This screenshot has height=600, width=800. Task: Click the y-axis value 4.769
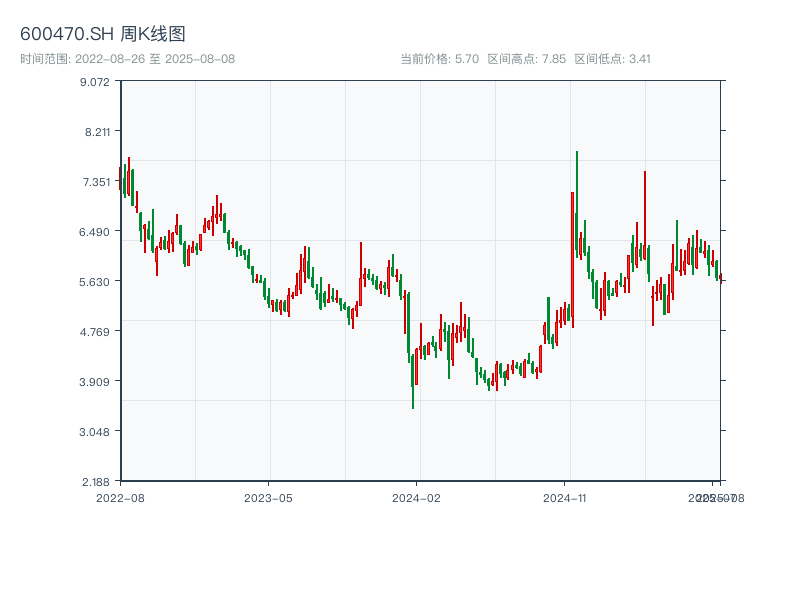coord(94,332)
